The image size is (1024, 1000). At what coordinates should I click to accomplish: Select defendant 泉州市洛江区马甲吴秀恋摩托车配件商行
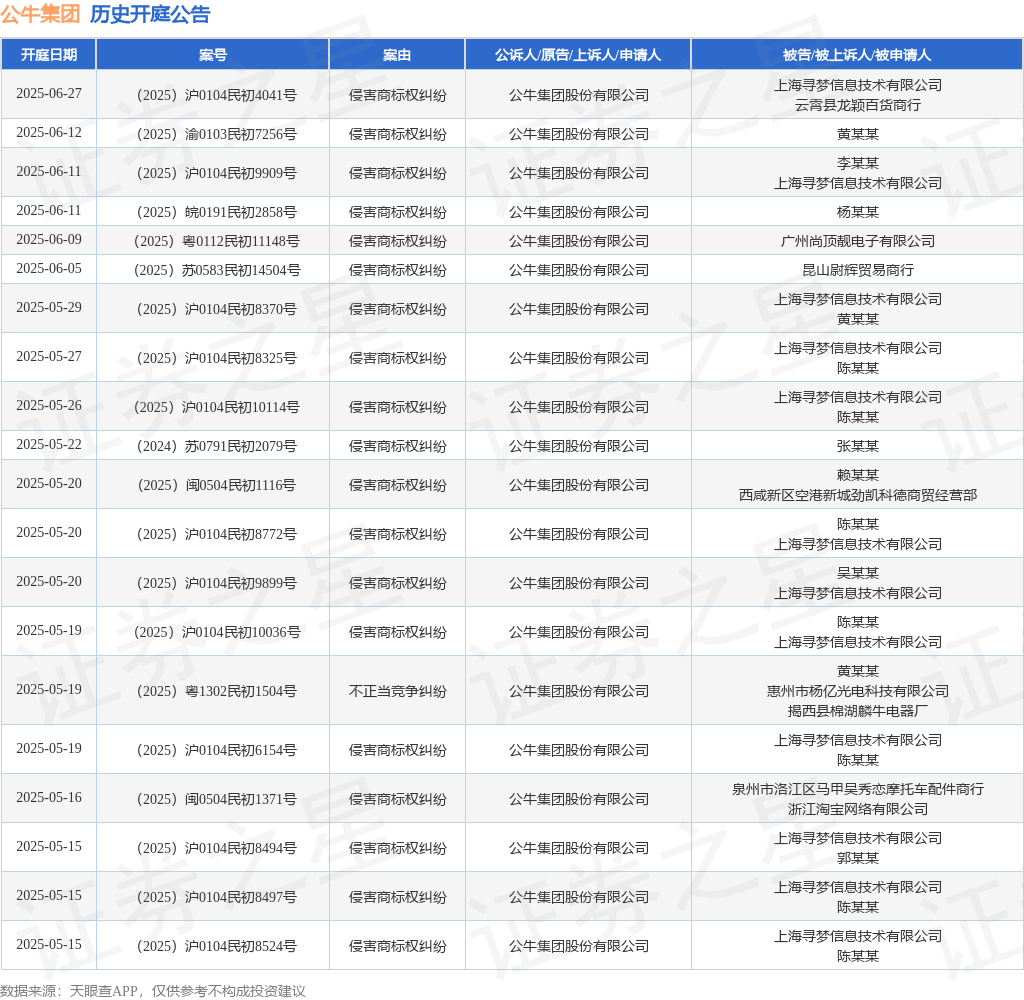[858, 790]
